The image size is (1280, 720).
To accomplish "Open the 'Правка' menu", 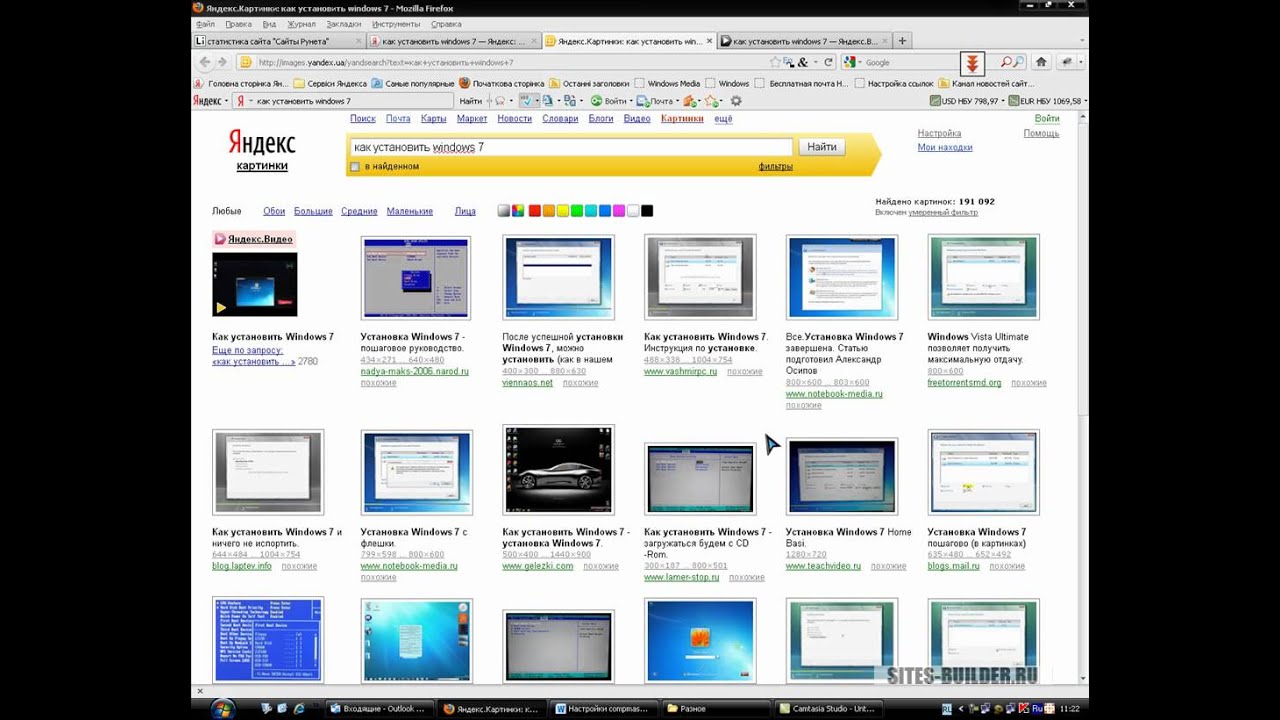I will pos(238,23).
